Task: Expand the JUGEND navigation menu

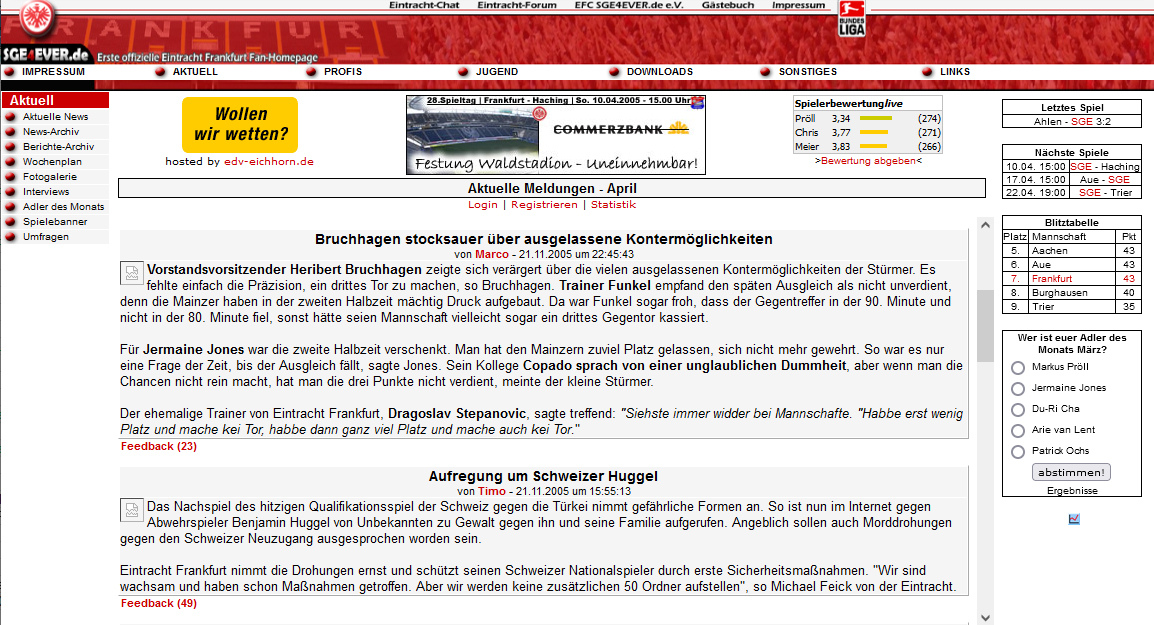Action: pos(496,72)
